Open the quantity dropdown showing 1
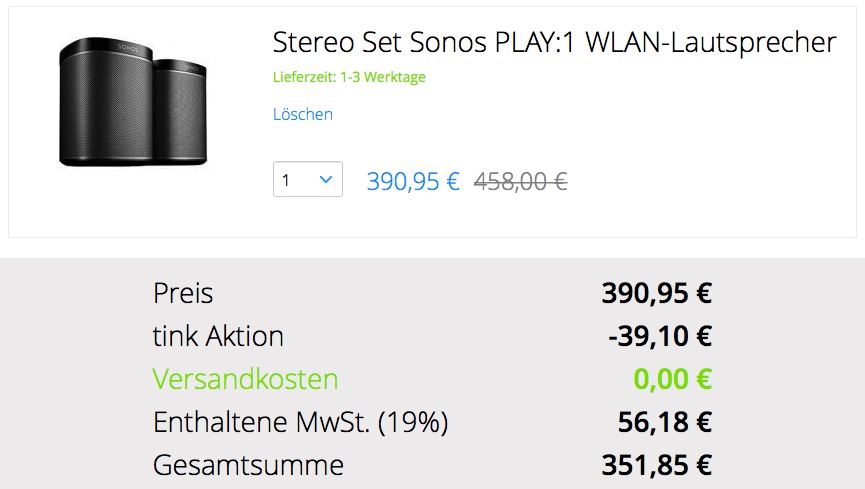The height and width of the screenshot is (489, 865). pos(307,180)
